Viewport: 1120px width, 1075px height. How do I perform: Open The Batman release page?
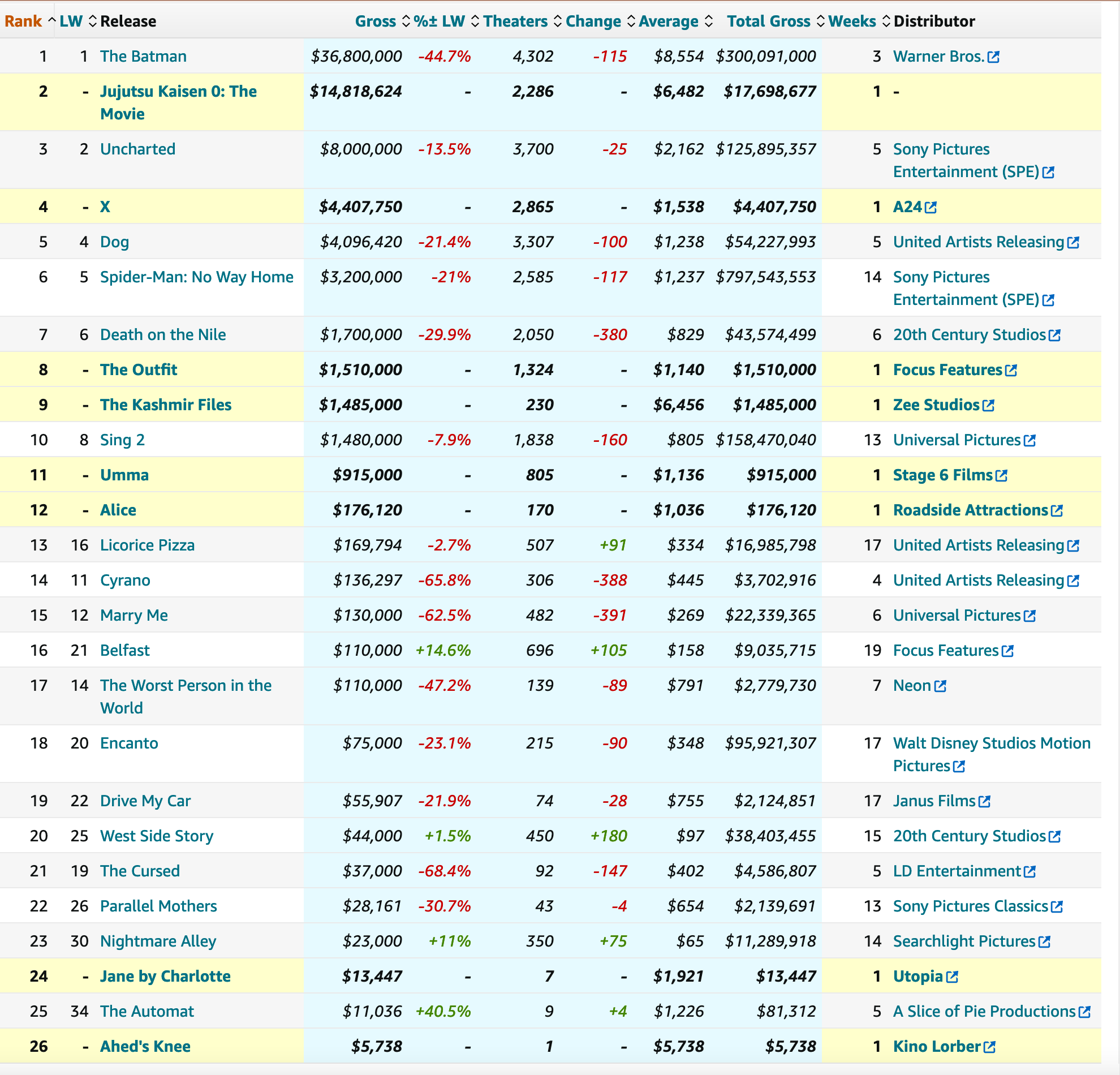pyautogui.click(x=144, y=56)
